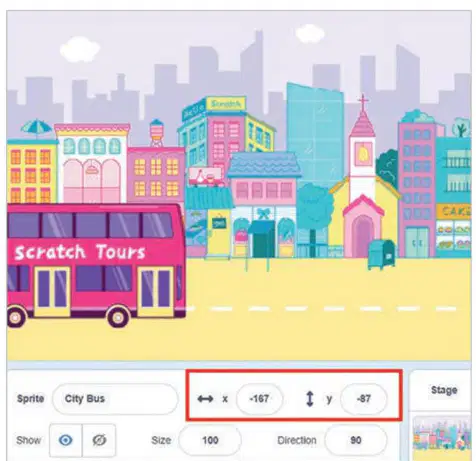Click the 'Sprite' label
The height and width of the screenshot is (461, 476).
pos(30,399)
